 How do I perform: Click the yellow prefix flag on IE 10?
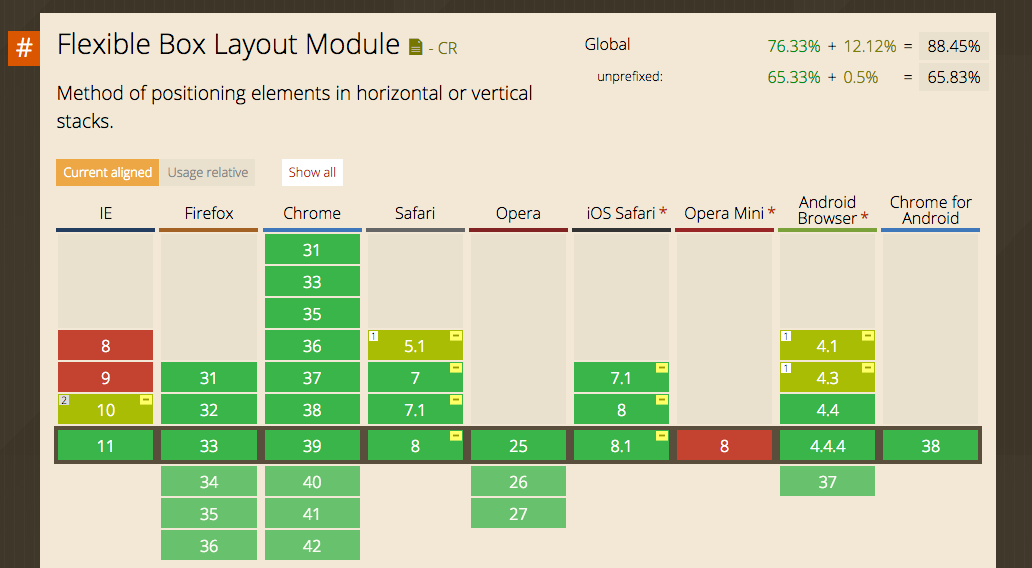pos(146,400)
